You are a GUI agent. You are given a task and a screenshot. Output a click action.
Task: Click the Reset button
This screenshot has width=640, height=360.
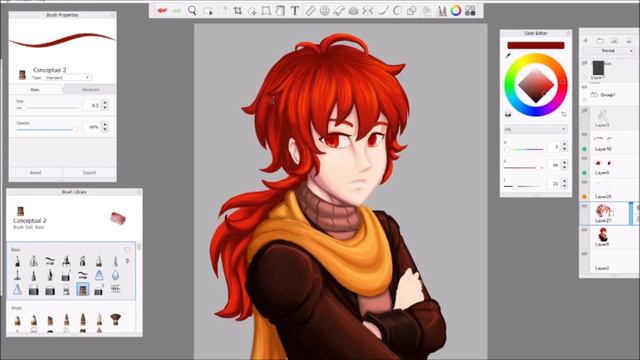tap(36, 173)
